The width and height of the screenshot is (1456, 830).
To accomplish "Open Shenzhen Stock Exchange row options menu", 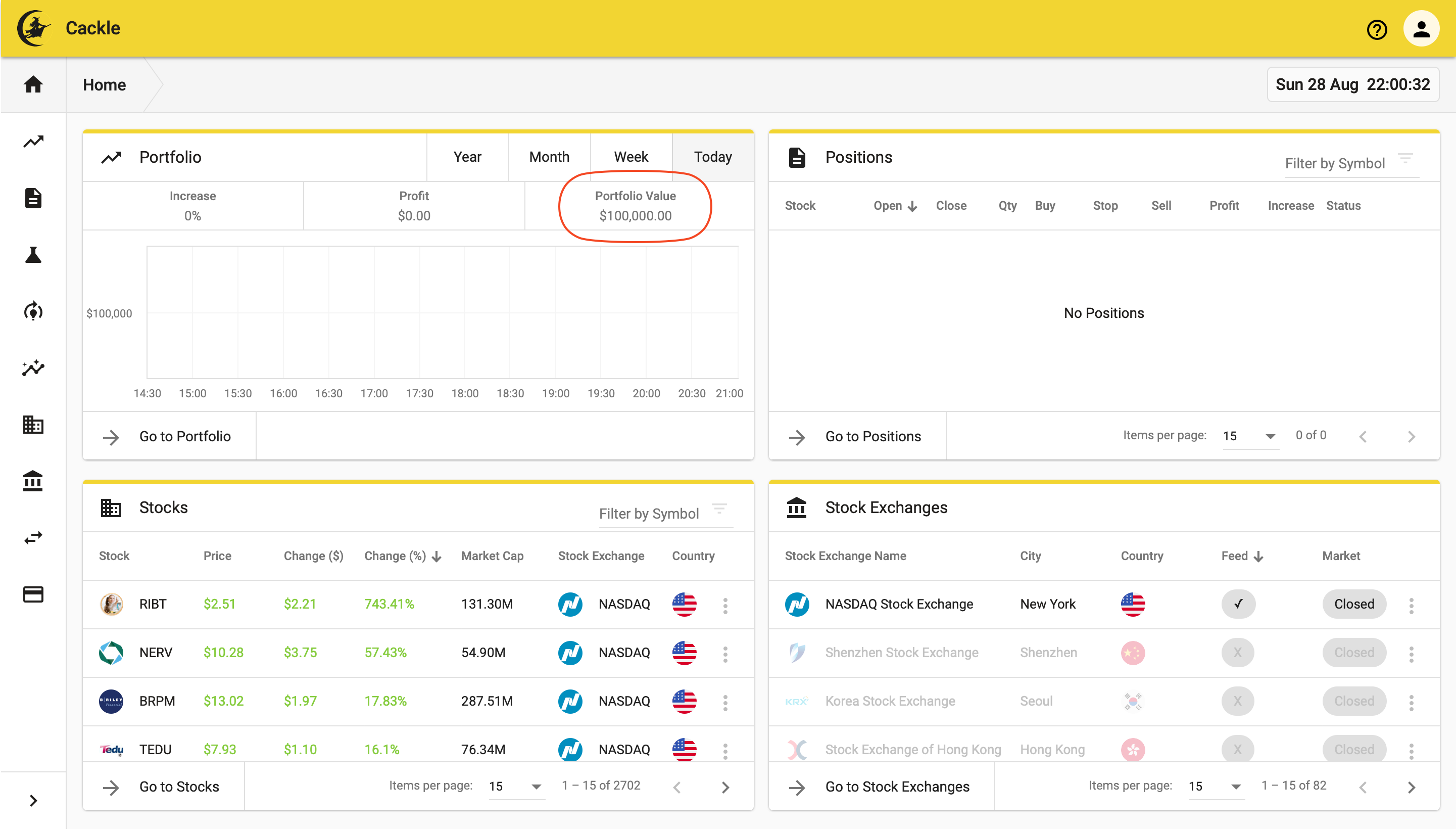I will 1411,654.
